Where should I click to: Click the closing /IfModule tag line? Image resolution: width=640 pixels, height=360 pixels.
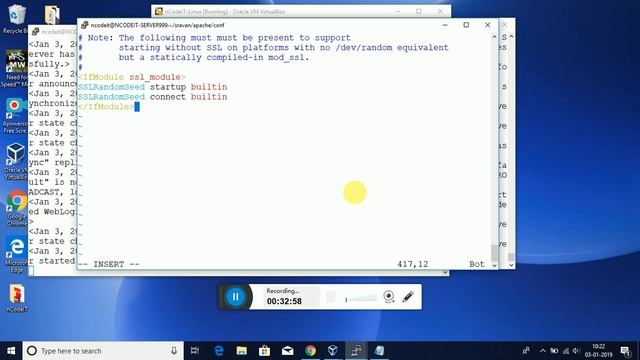tap(106, 107)
